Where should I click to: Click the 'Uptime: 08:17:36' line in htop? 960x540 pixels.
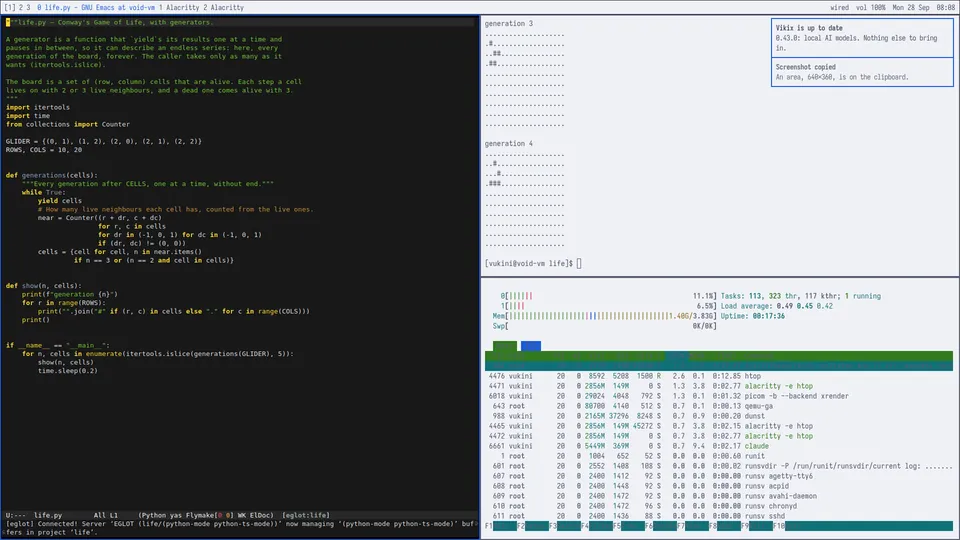pyautogui.click(x=752, y=316)
